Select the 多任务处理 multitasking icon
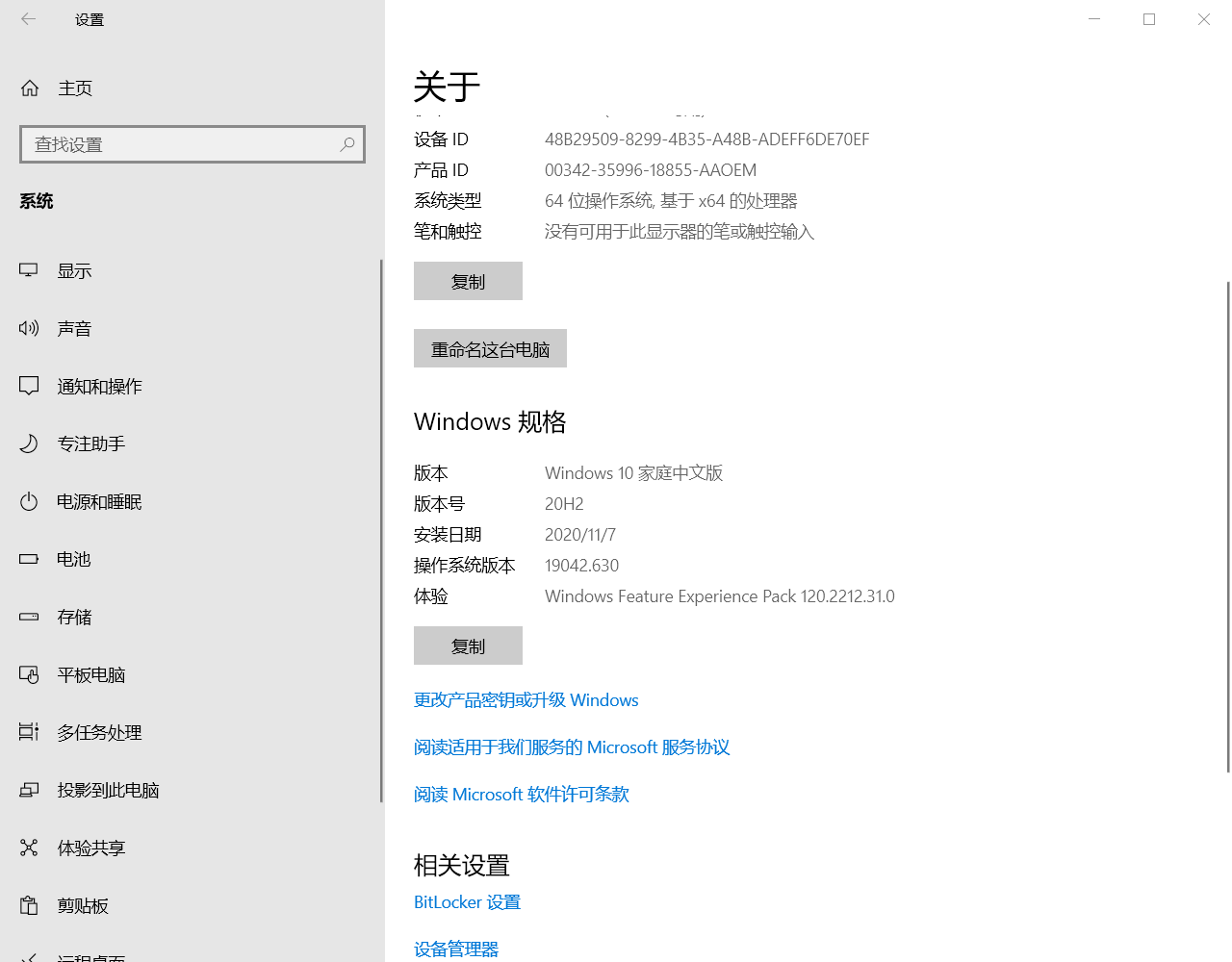Screen dimensions: 1232x962 [x=29, y=732]
